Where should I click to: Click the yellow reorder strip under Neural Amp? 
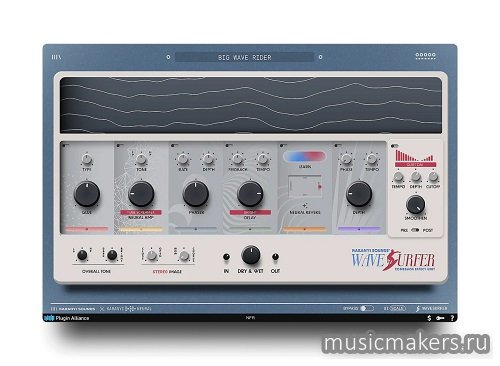point(141,229)
